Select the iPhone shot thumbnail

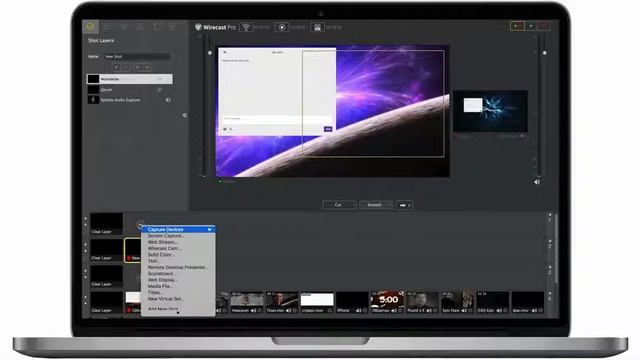click(352, 302)
